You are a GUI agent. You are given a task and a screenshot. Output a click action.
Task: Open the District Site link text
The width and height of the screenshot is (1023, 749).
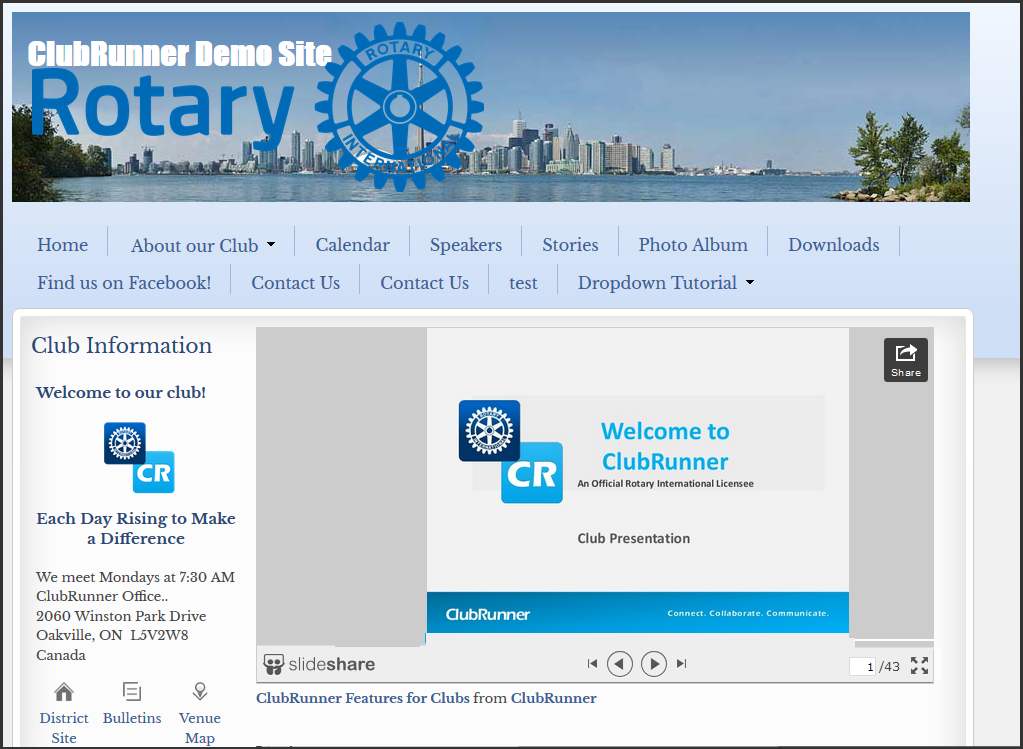coord(64,728)
